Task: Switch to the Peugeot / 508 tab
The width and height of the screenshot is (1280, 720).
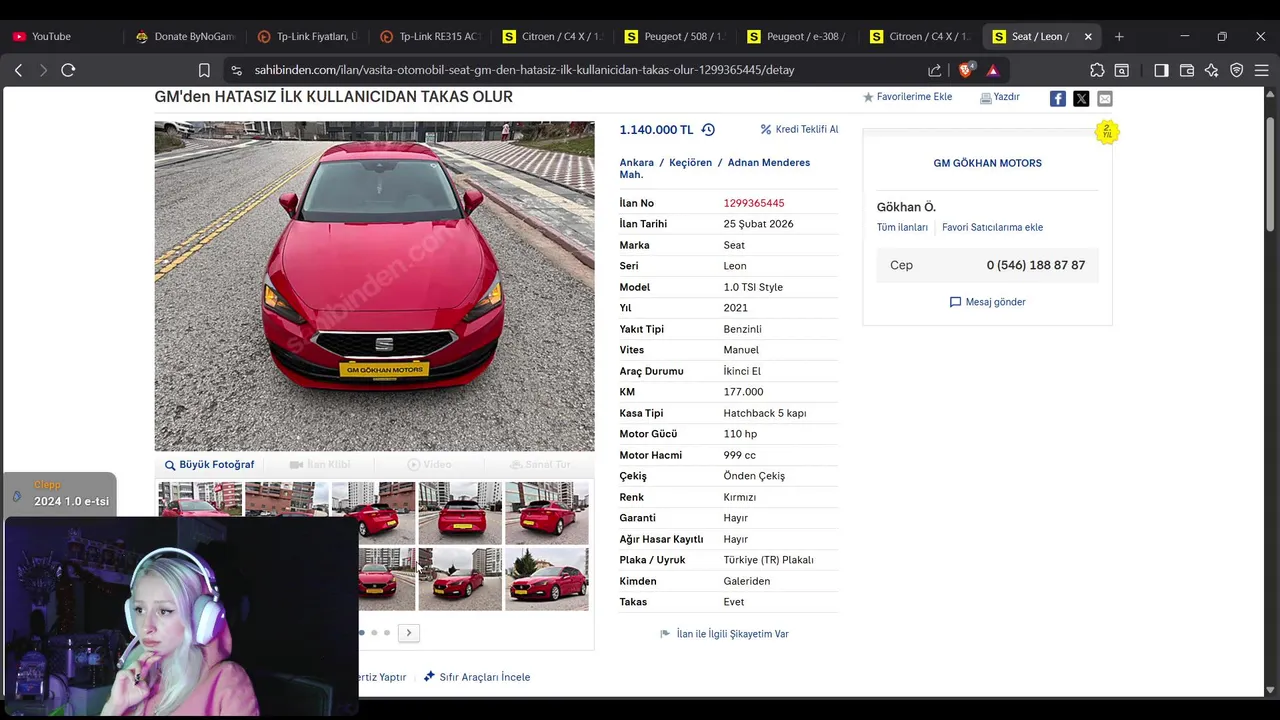Action: click(x=675, y=36)
